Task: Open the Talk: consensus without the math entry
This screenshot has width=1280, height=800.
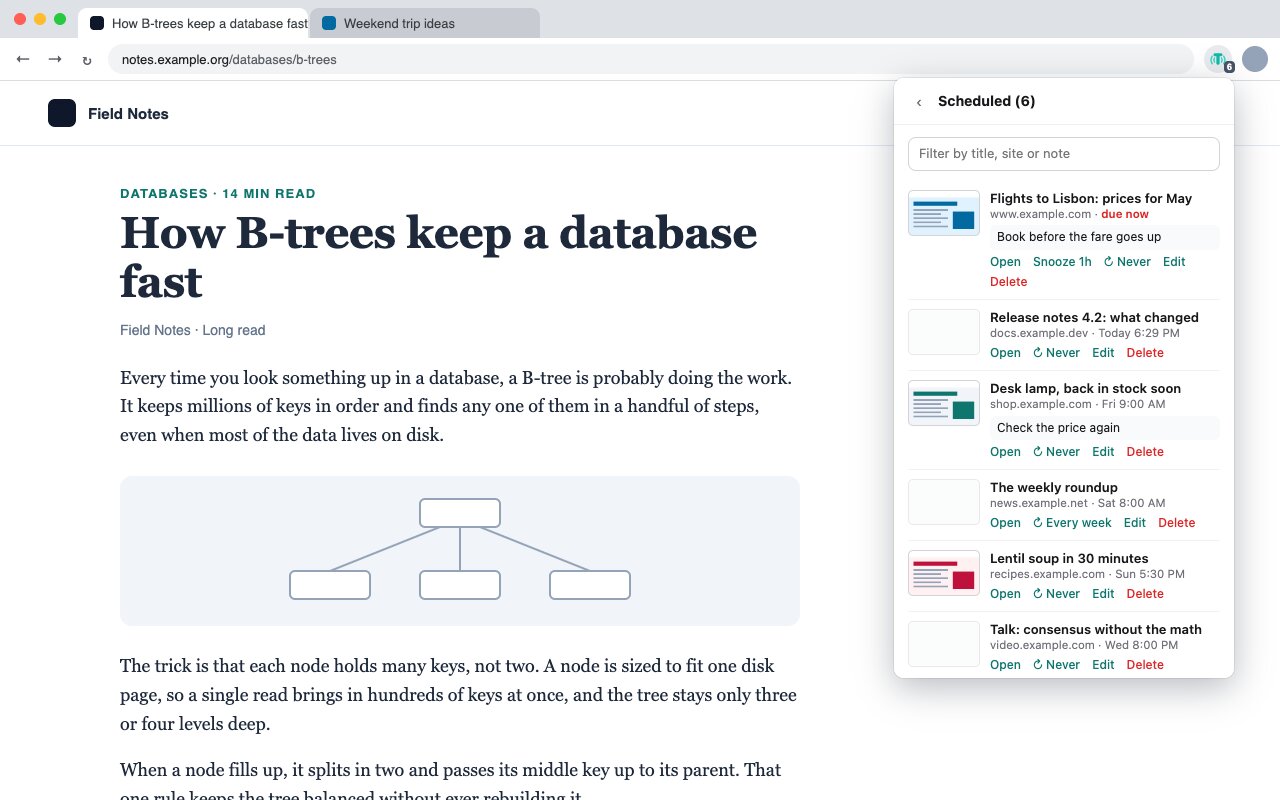Action: [x=1005, y=665]
